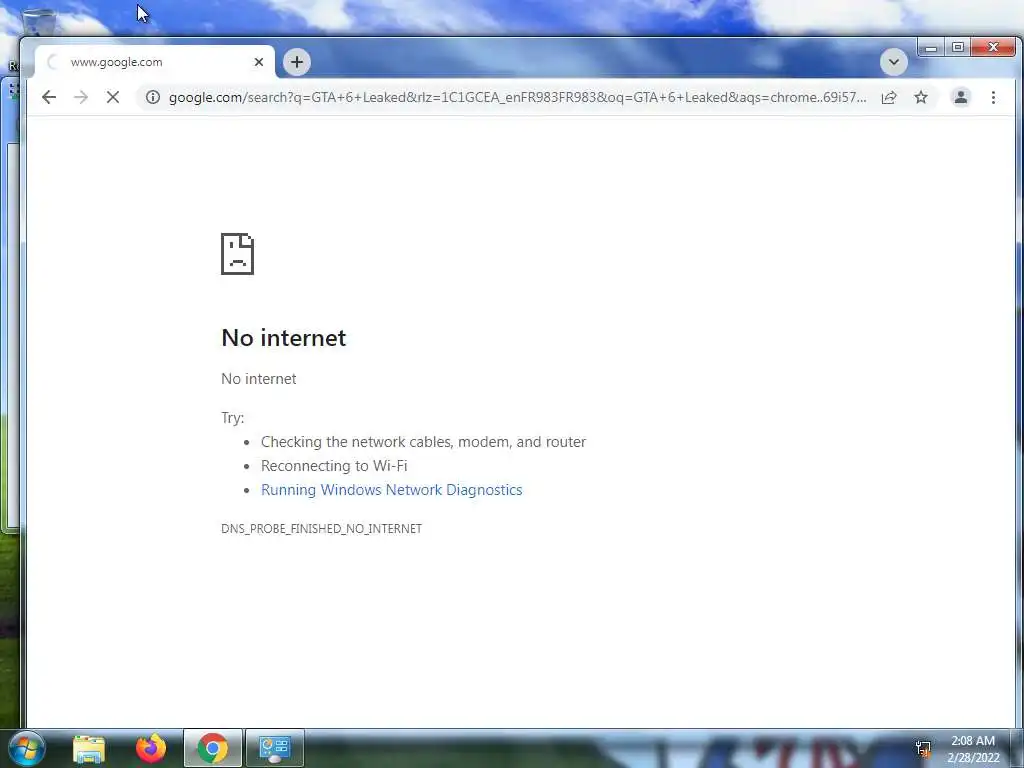Open a new tab with plus button
This screenshot has height=768, width=1024.
tap(297, 62)
